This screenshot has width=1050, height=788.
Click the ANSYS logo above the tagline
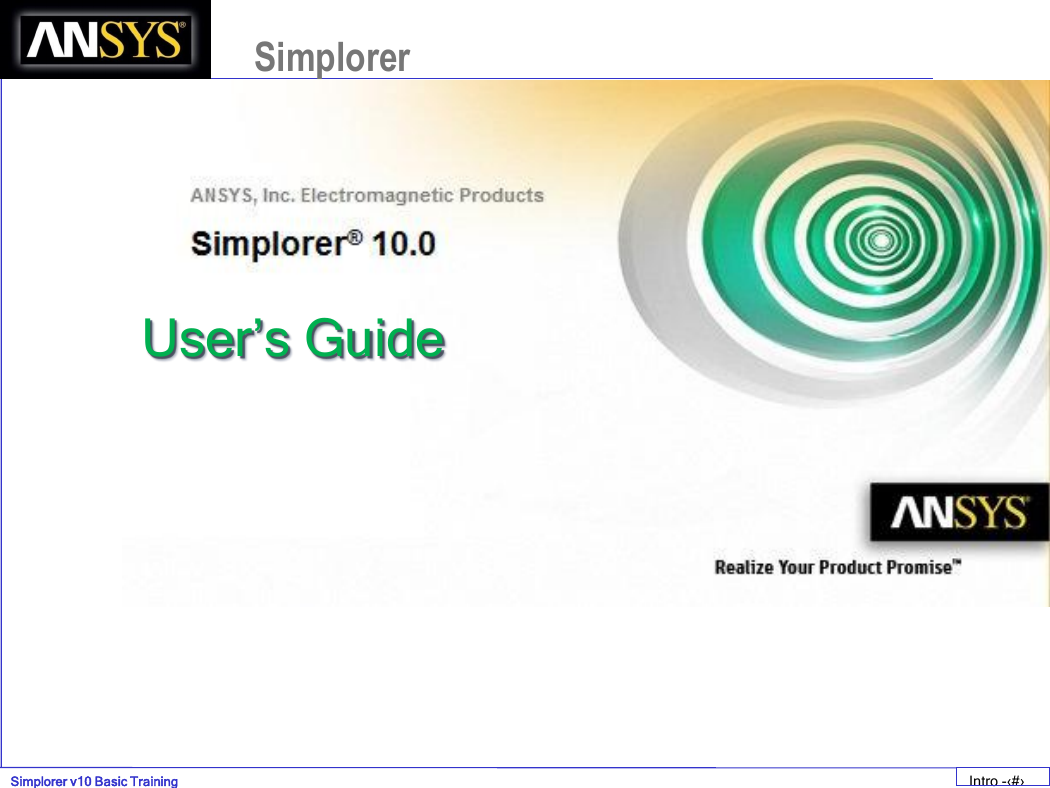click(x=959, y=512)
